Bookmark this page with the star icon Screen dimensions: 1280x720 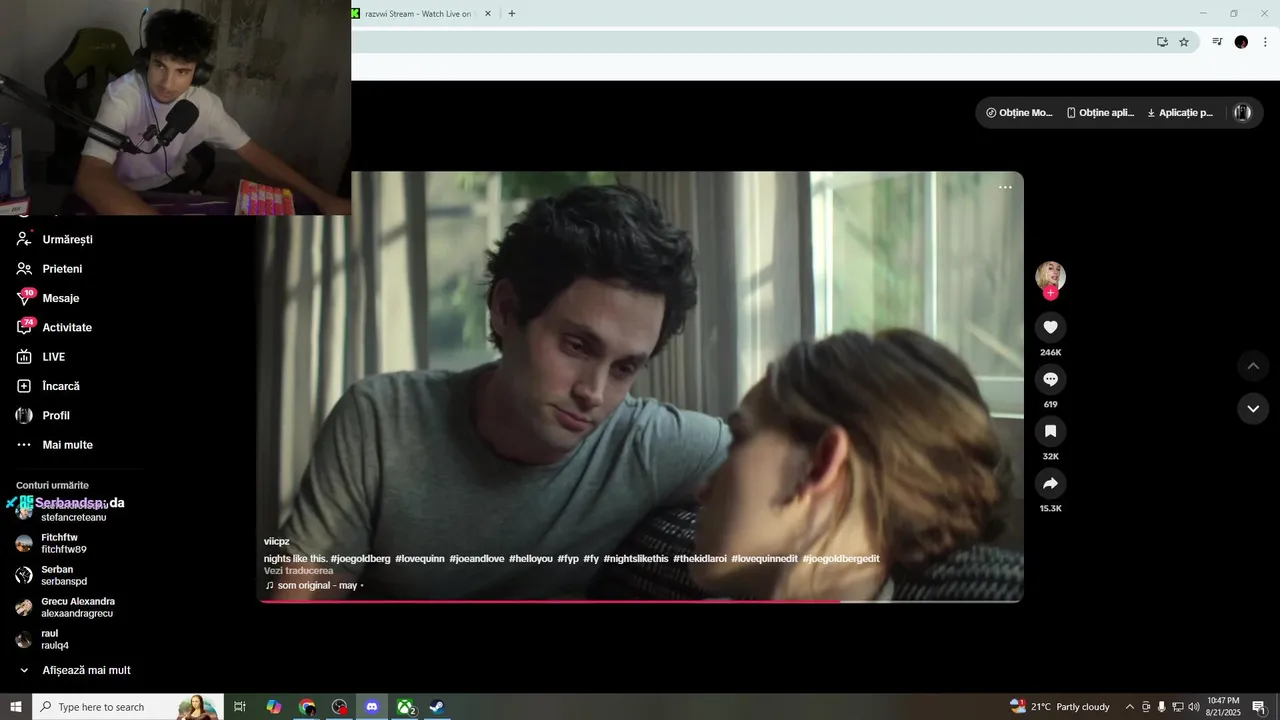pyautogui.click(x=1184, y=42)
